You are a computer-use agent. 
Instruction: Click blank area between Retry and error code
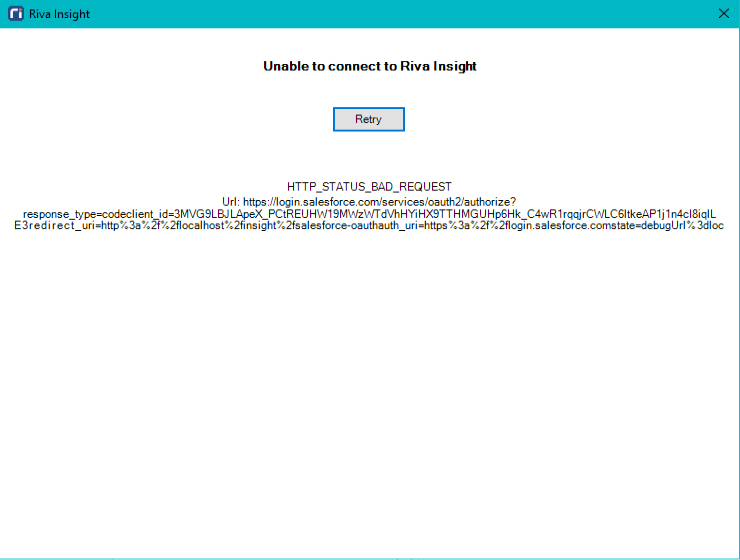[369, 157]
